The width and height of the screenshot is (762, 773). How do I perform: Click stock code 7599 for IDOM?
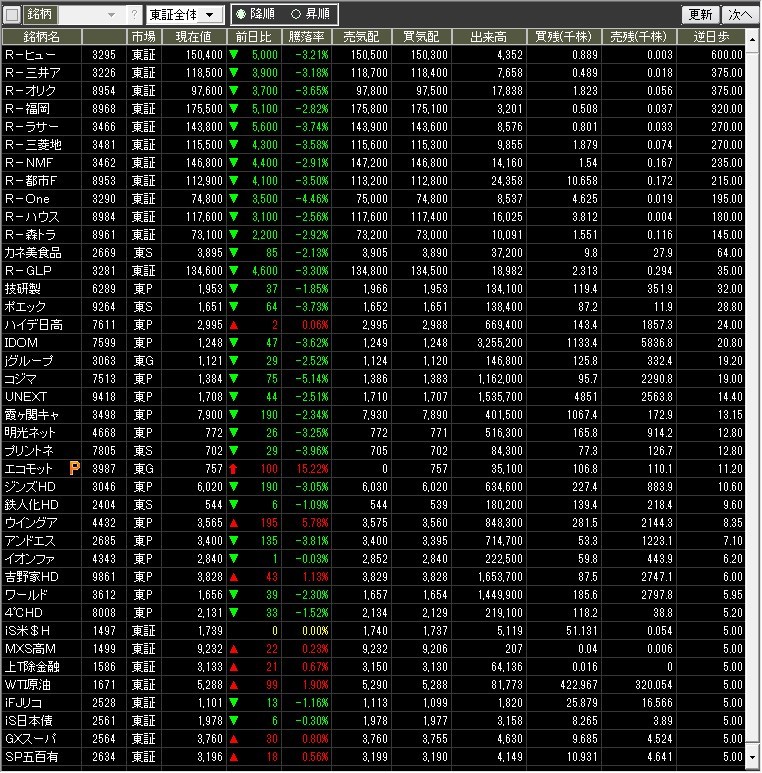[104, 343]
